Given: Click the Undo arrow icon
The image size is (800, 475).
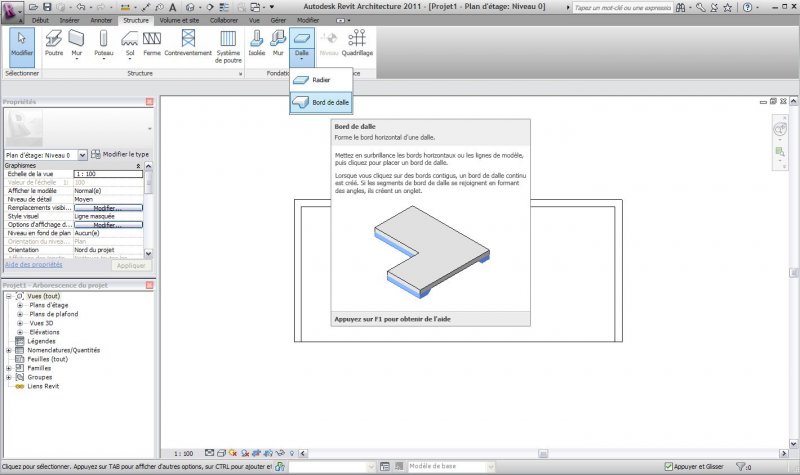Looking at the screenshot, I should pos(81,7).
